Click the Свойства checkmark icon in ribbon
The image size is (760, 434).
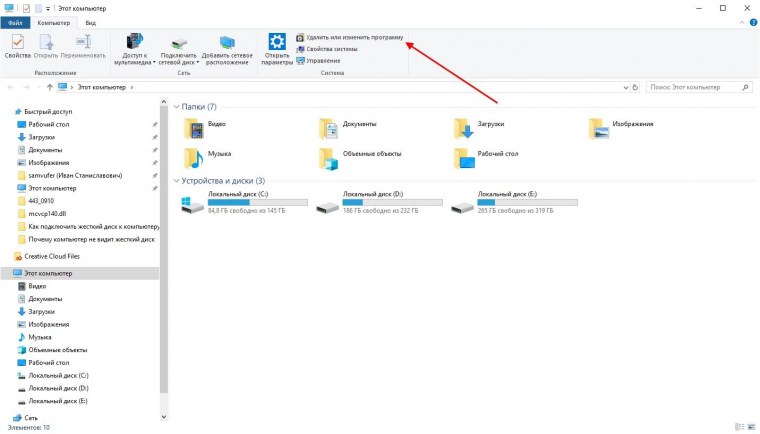click(x=17, y=42)
